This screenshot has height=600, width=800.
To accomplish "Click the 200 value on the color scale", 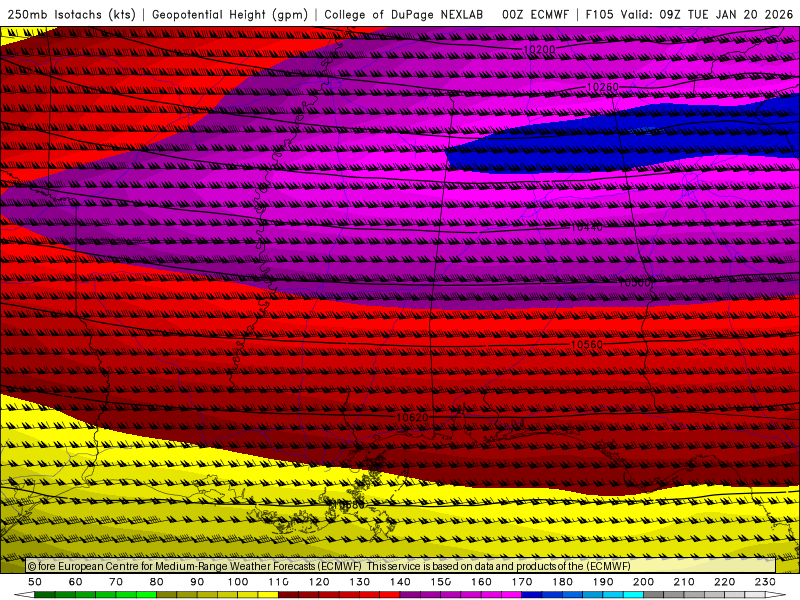I will pos(643,582).
